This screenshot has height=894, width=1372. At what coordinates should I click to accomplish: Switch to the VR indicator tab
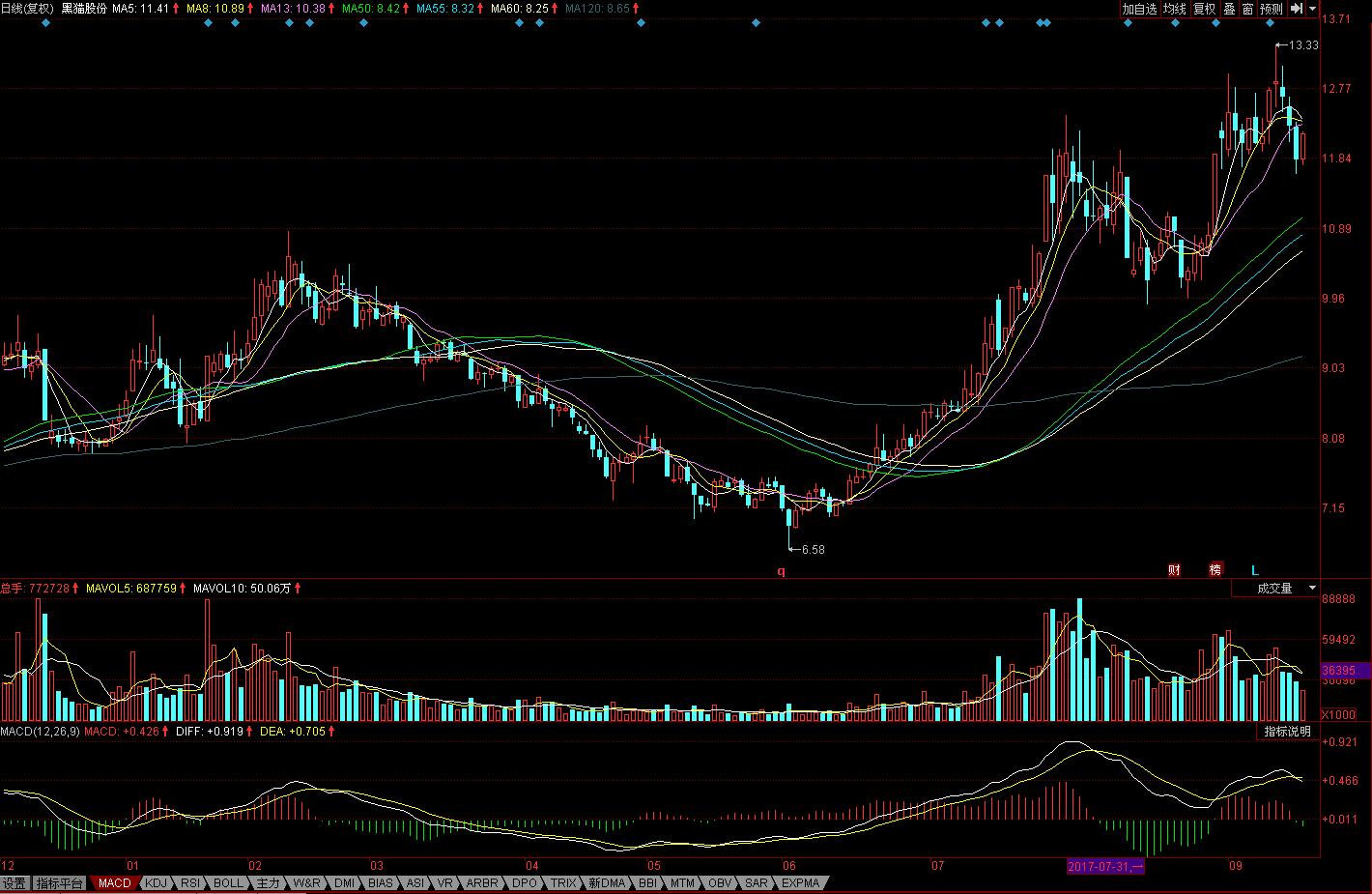click(445, 883)
